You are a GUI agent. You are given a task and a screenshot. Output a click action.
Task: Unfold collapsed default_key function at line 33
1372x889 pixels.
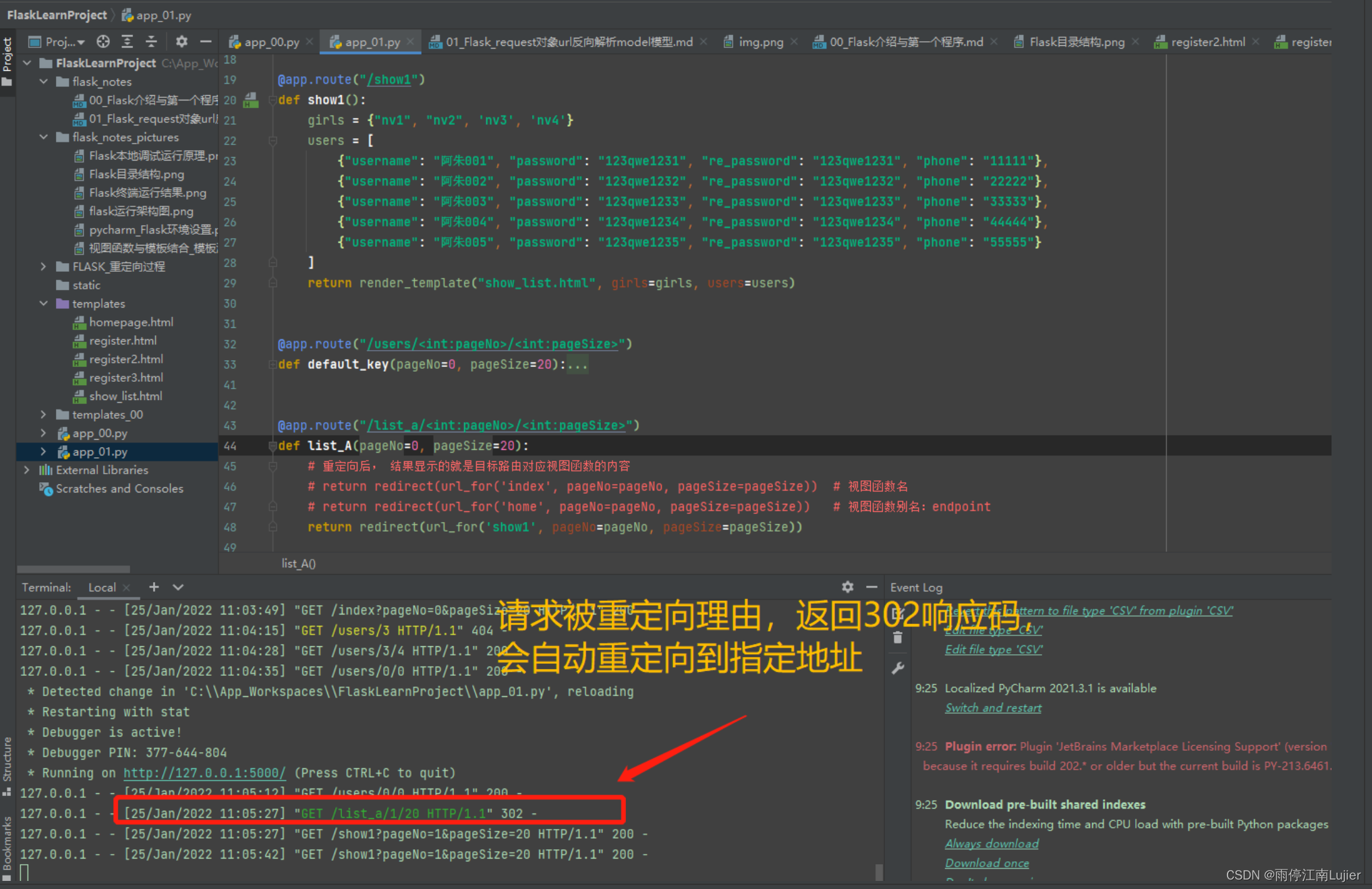click(273, 364)
